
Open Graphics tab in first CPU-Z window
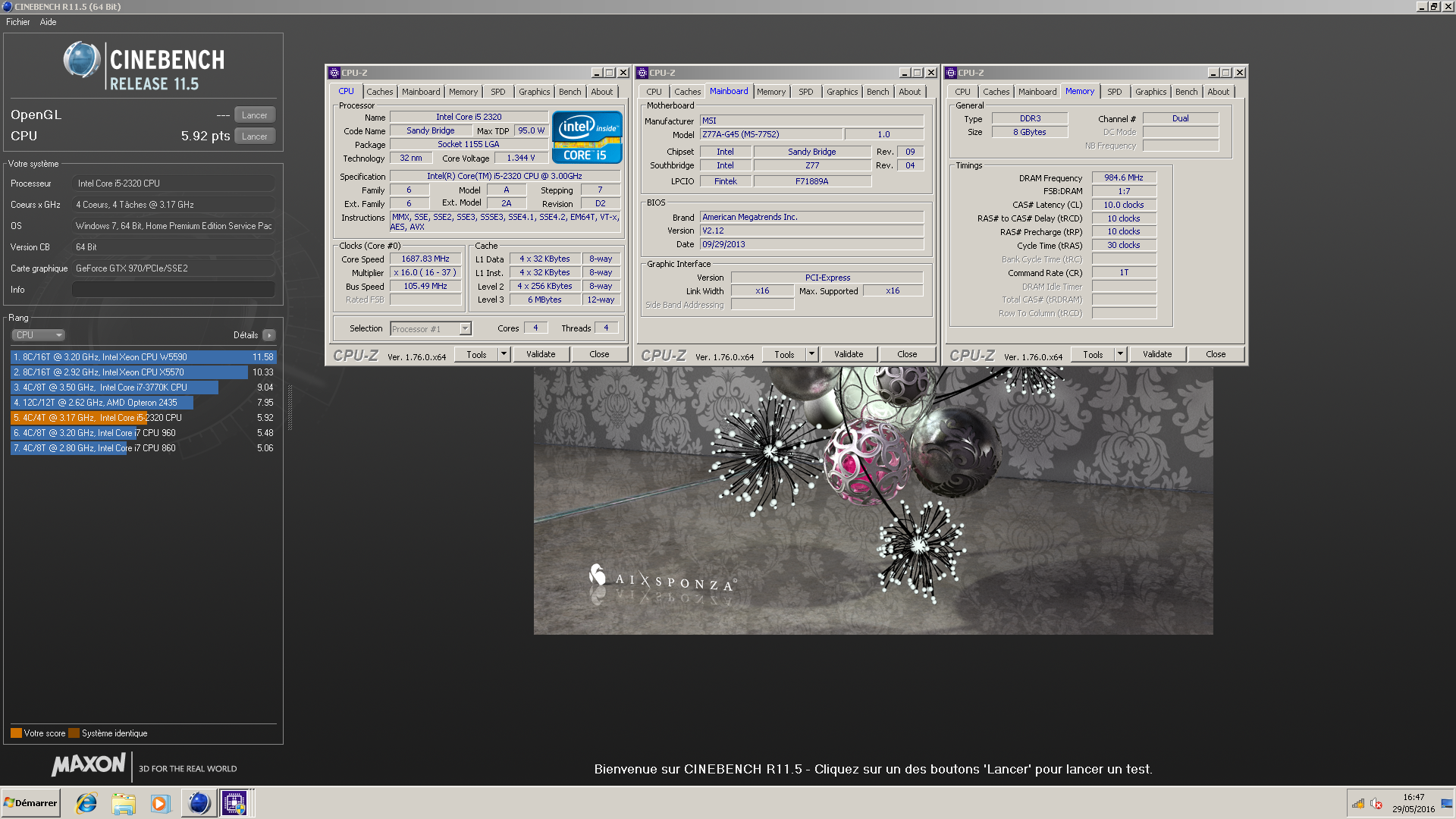(535, 92)
